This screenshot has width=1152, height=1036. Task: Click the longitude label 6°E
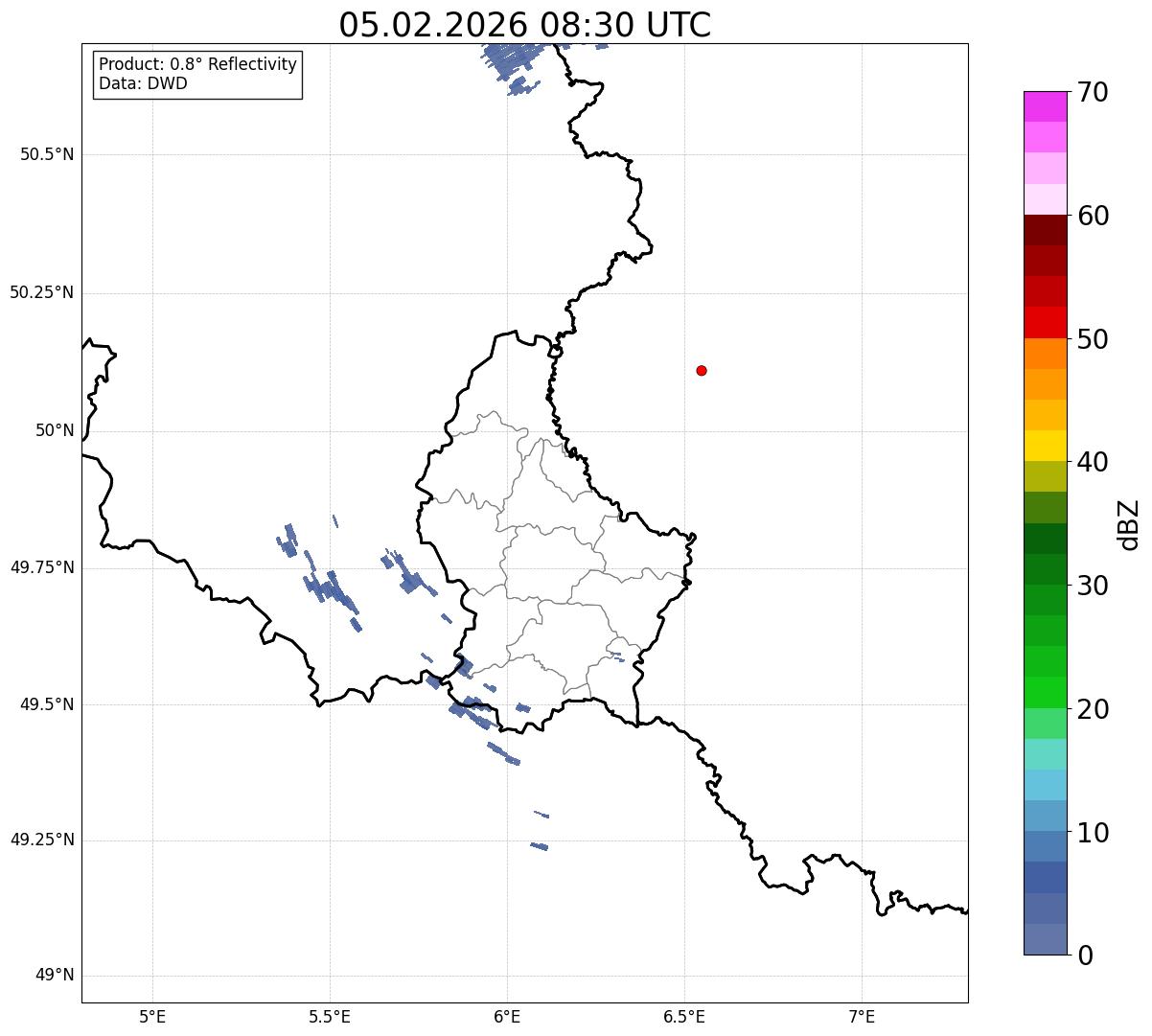coord(507,1016)
